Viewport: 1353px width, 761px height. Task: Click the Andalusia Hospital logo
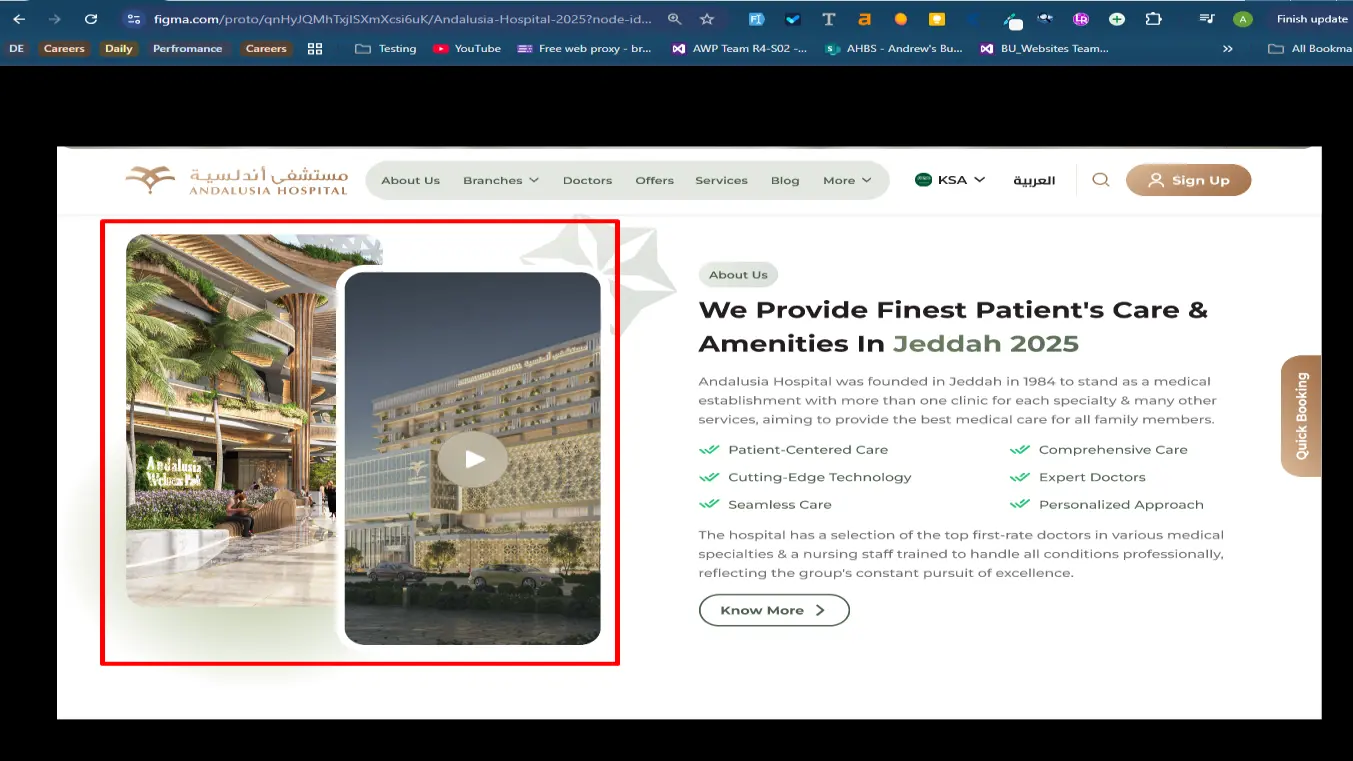pos(237,180)
